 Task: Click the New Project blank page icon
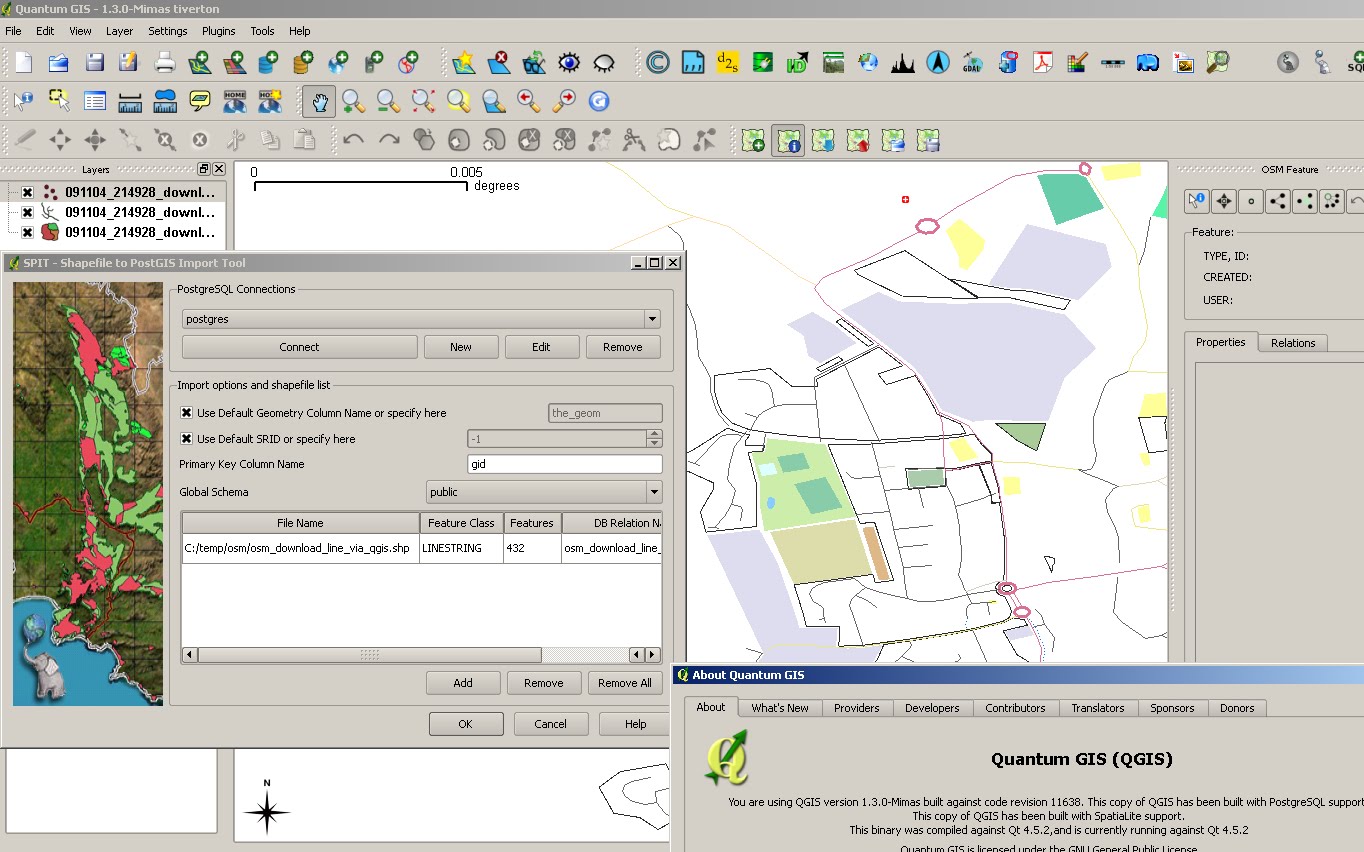[23, 63]
